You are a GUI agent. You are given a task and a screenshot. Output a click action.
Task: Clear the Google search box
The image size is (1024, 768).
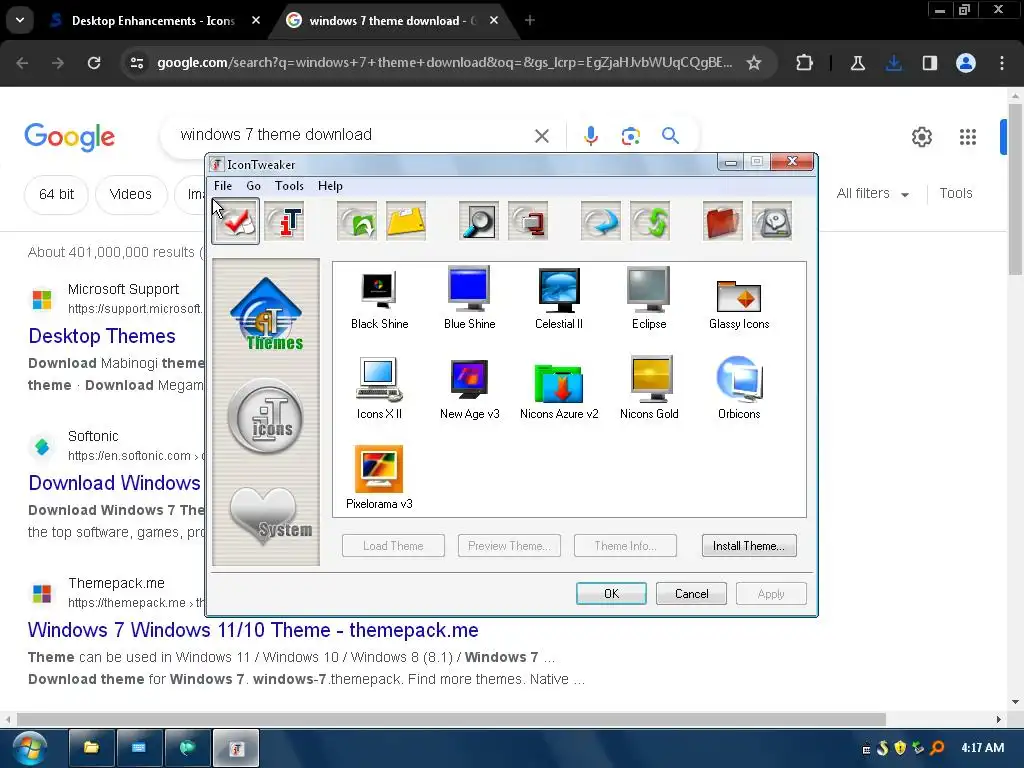click(x=542, y=136)
